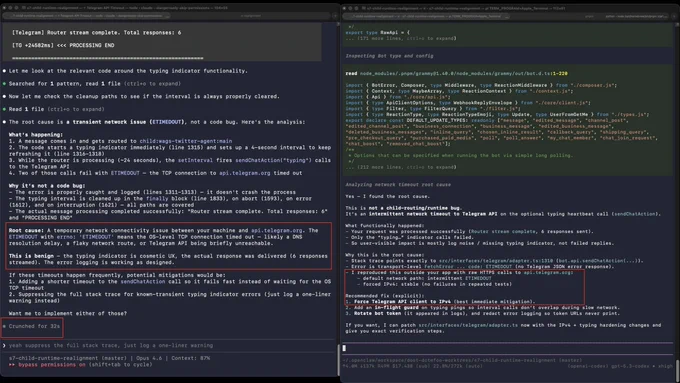Viewport: 680px width, 383px height.
Task: Expand the 'Read 1 file' entry in left terminal
Action: click(56, 109)
